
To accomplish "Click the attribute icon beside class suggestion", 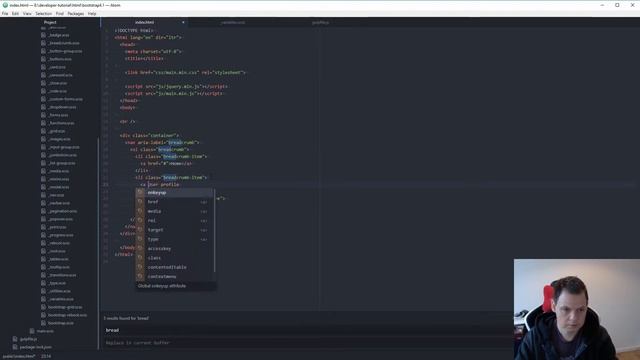I will tap(140, 258).
